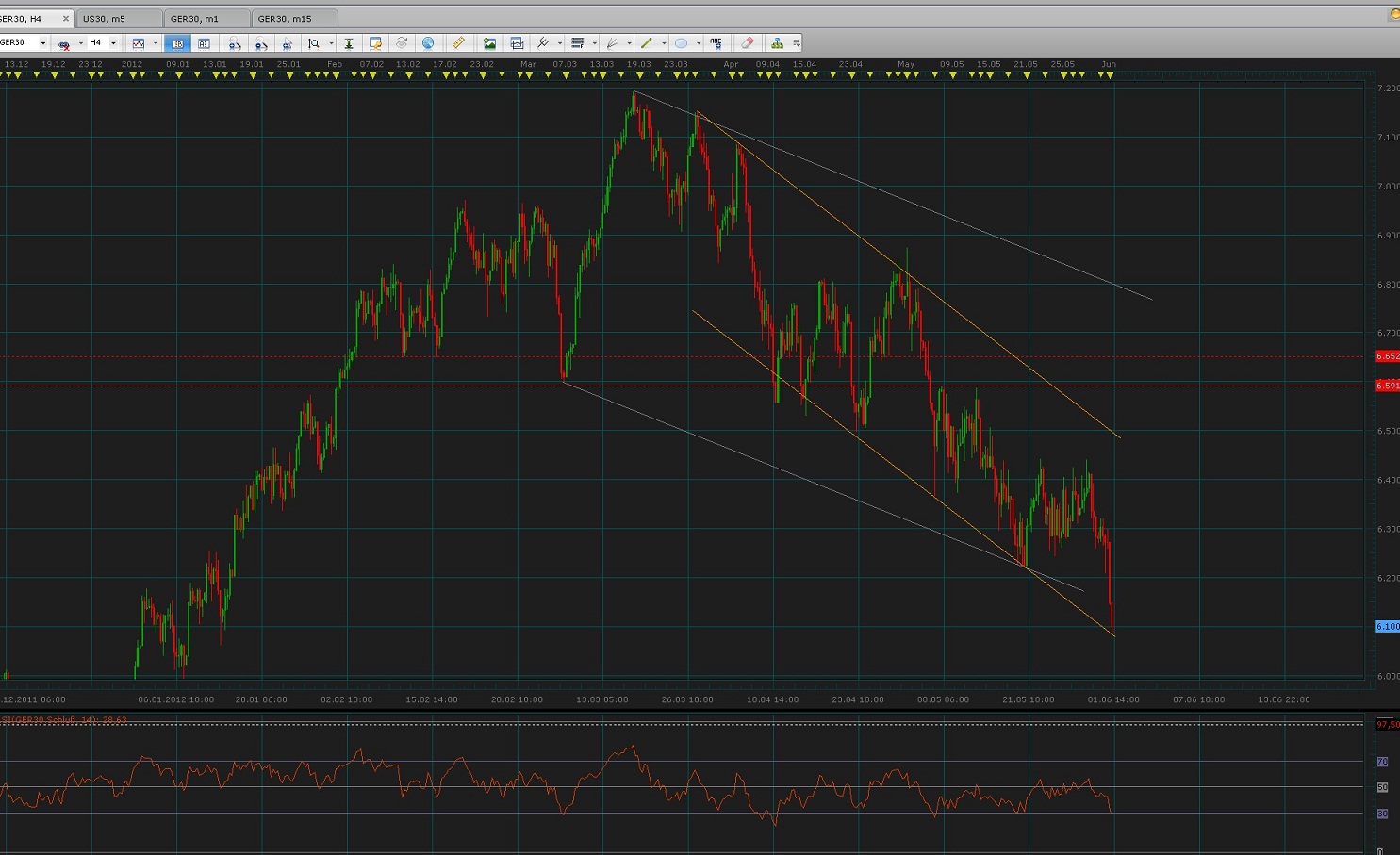This screenshot has height=855, width=1400.
Task: Close the GER30, H4 tab
Action: tap(66, 19)
